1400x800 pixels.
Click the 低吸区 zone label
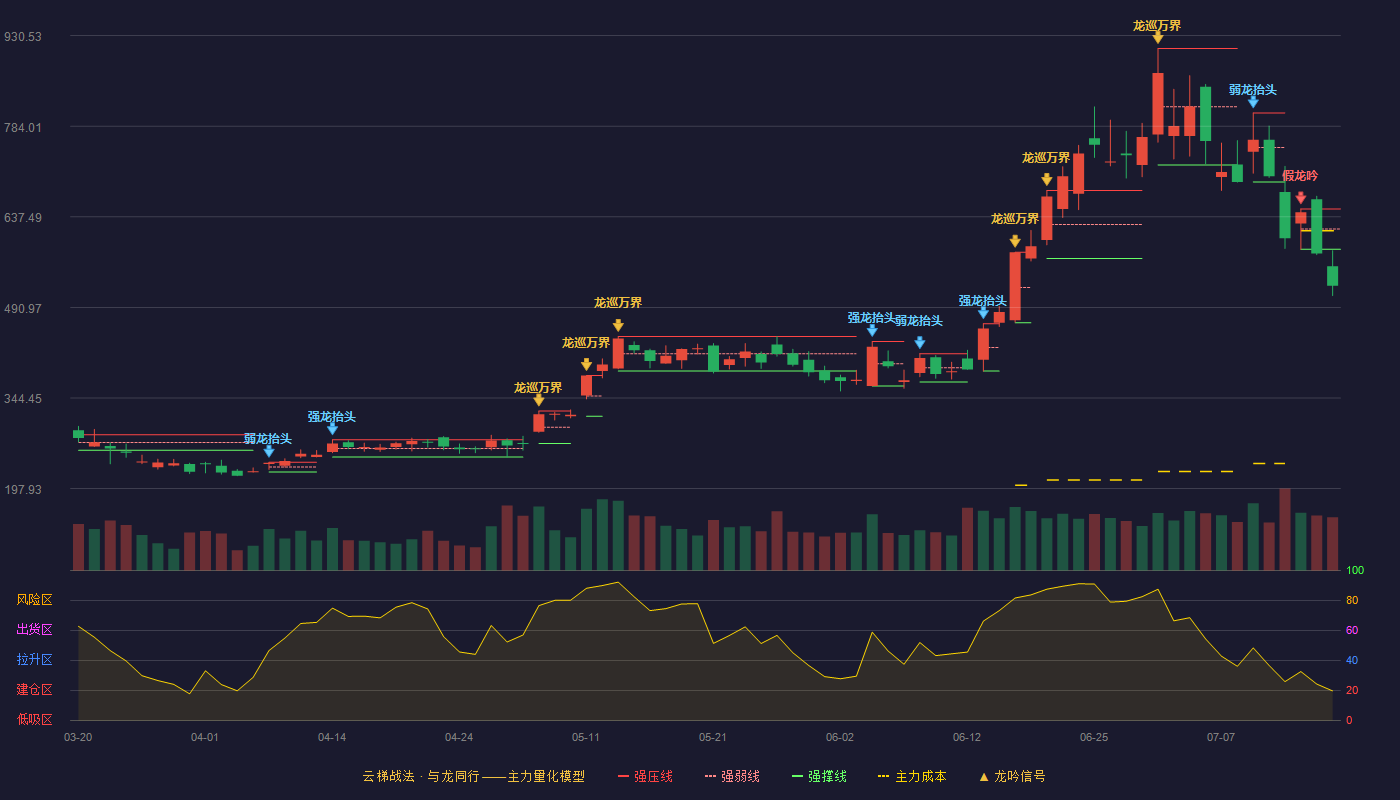35,719
